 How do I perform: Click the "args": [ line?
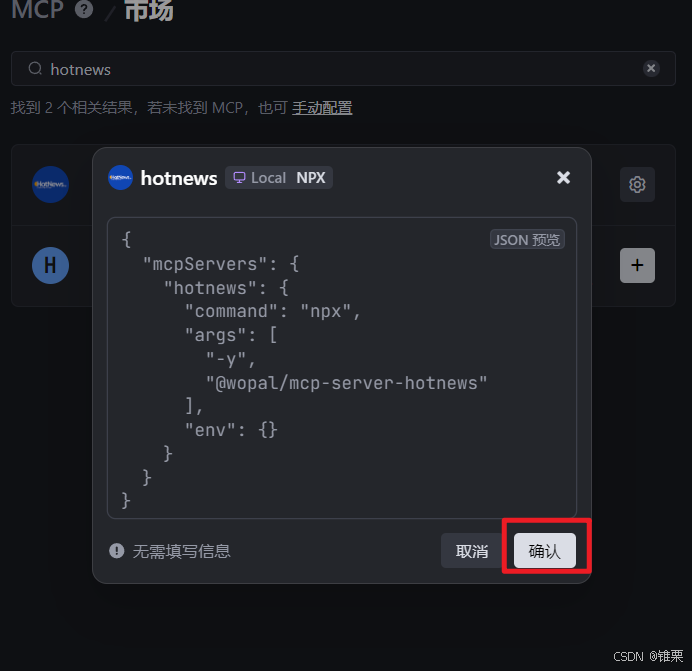point(231,335)
